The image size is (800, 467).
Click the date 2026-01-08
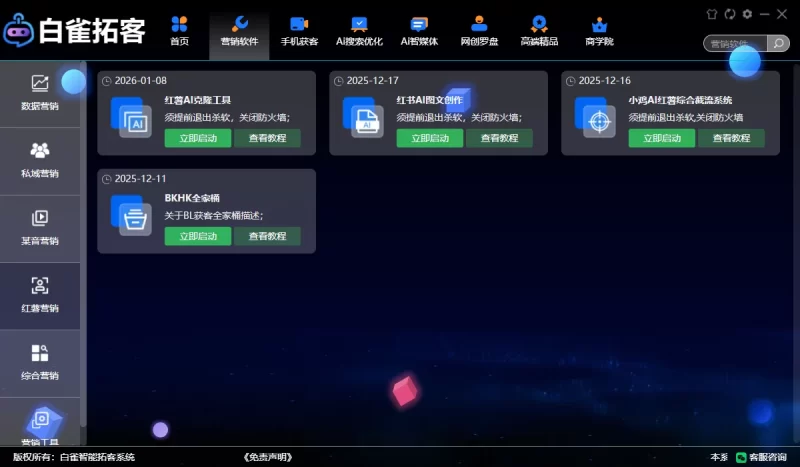pyautogui.click(x=140, y=81)
